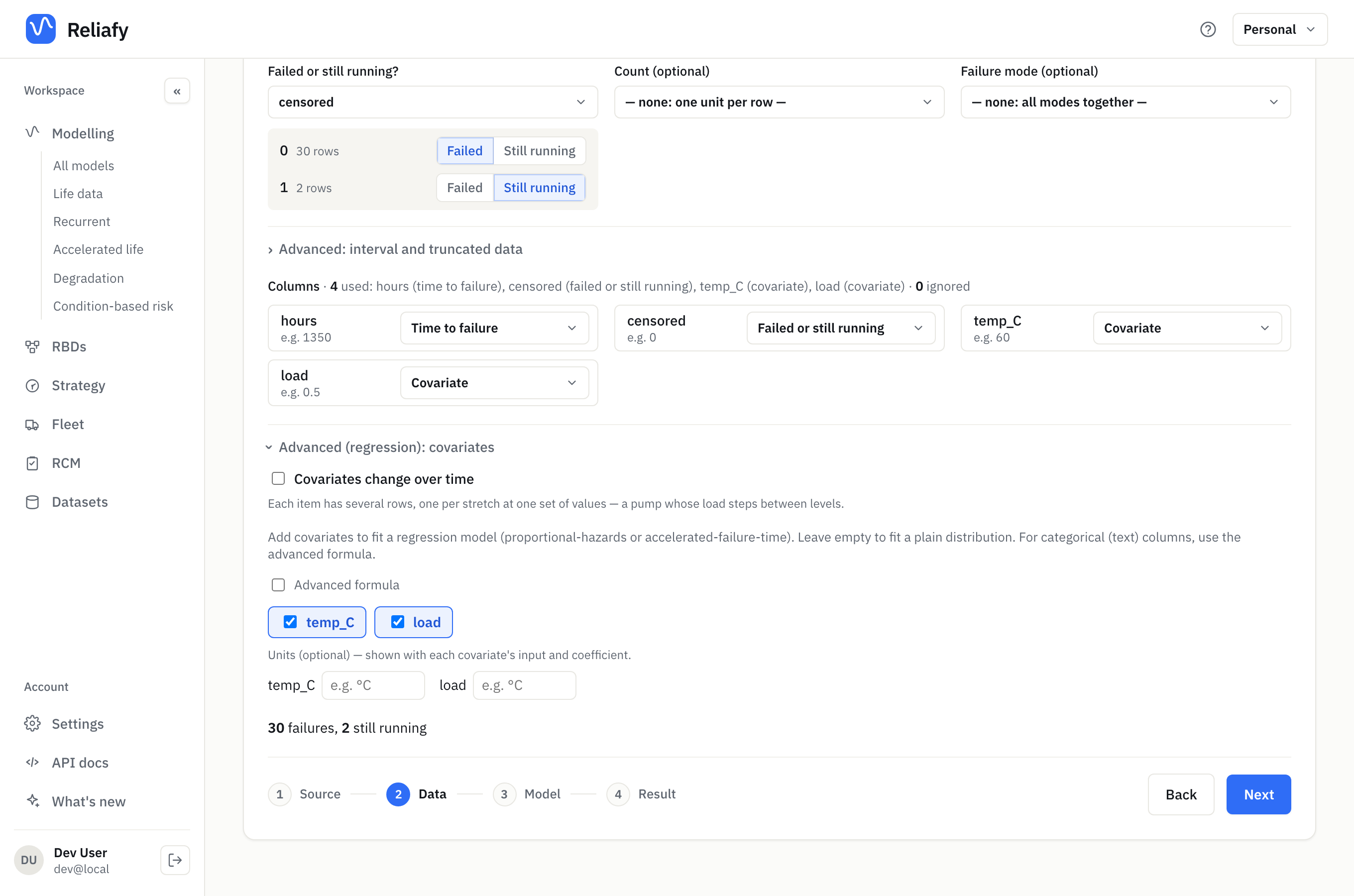Viewport: 1354px width, 896px height.
Task: Open Personal workspace switcher
Action: [1279, 29]
